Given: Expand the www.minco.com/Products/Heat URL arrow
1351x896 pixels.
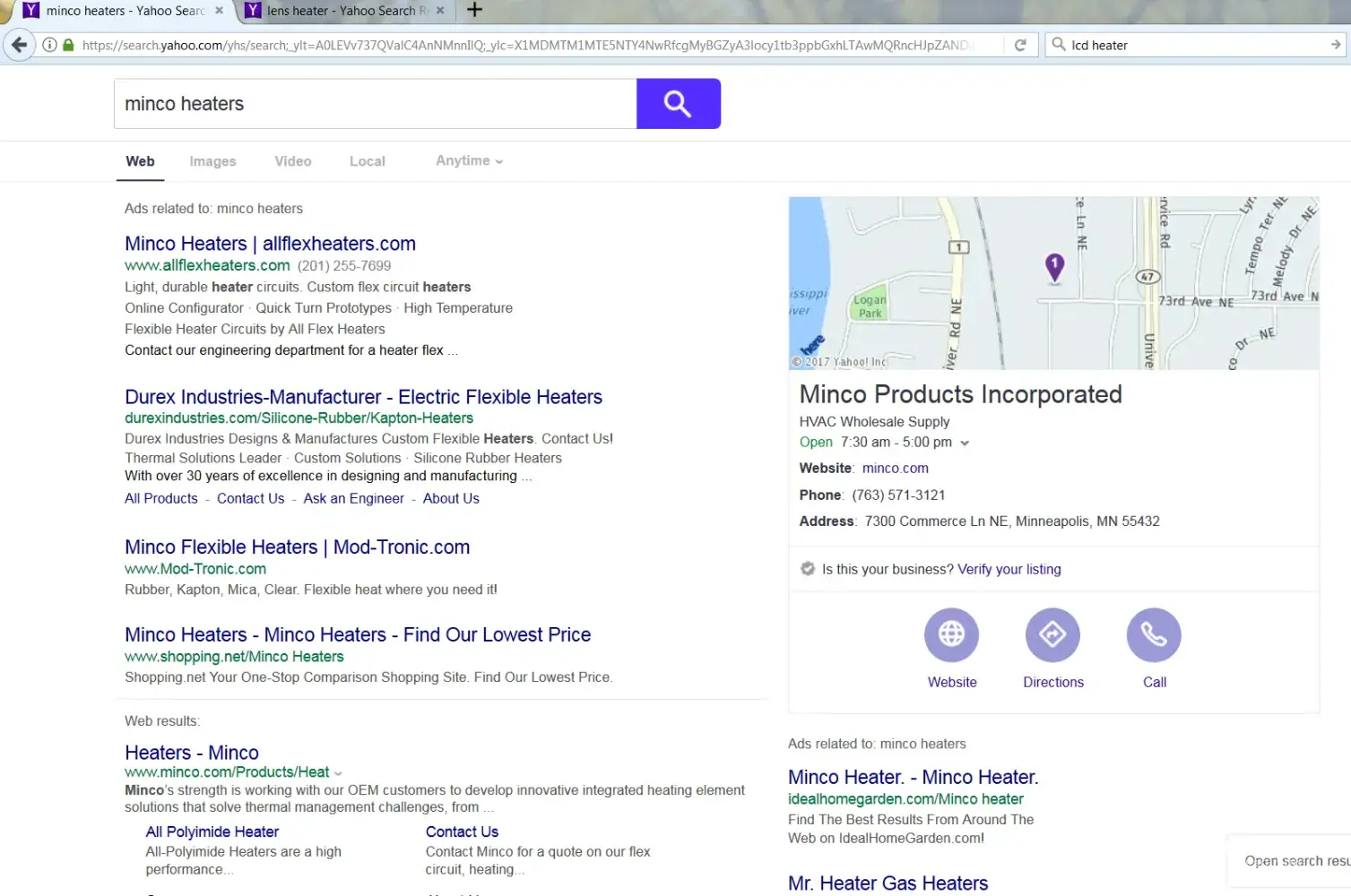Looking at the screenshot, I should (x=338, y=773).
